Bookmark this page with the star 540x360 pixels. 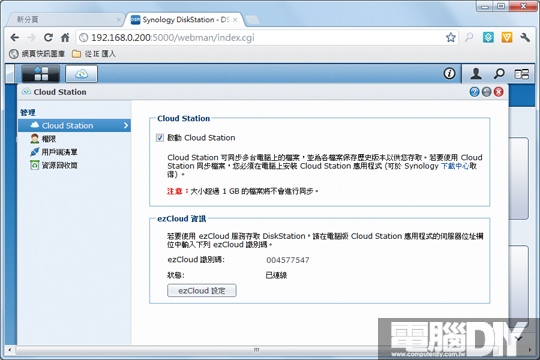pos(450,37)
